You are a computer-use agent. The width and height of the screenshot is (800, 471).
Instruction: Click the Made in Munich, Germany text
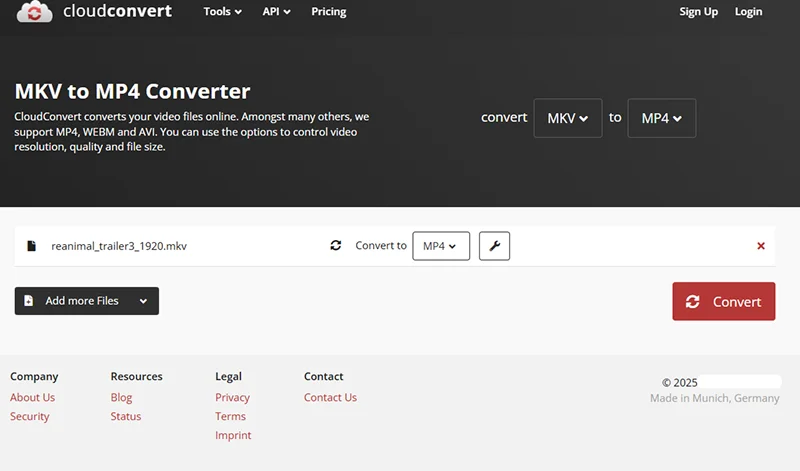(714, 398)
